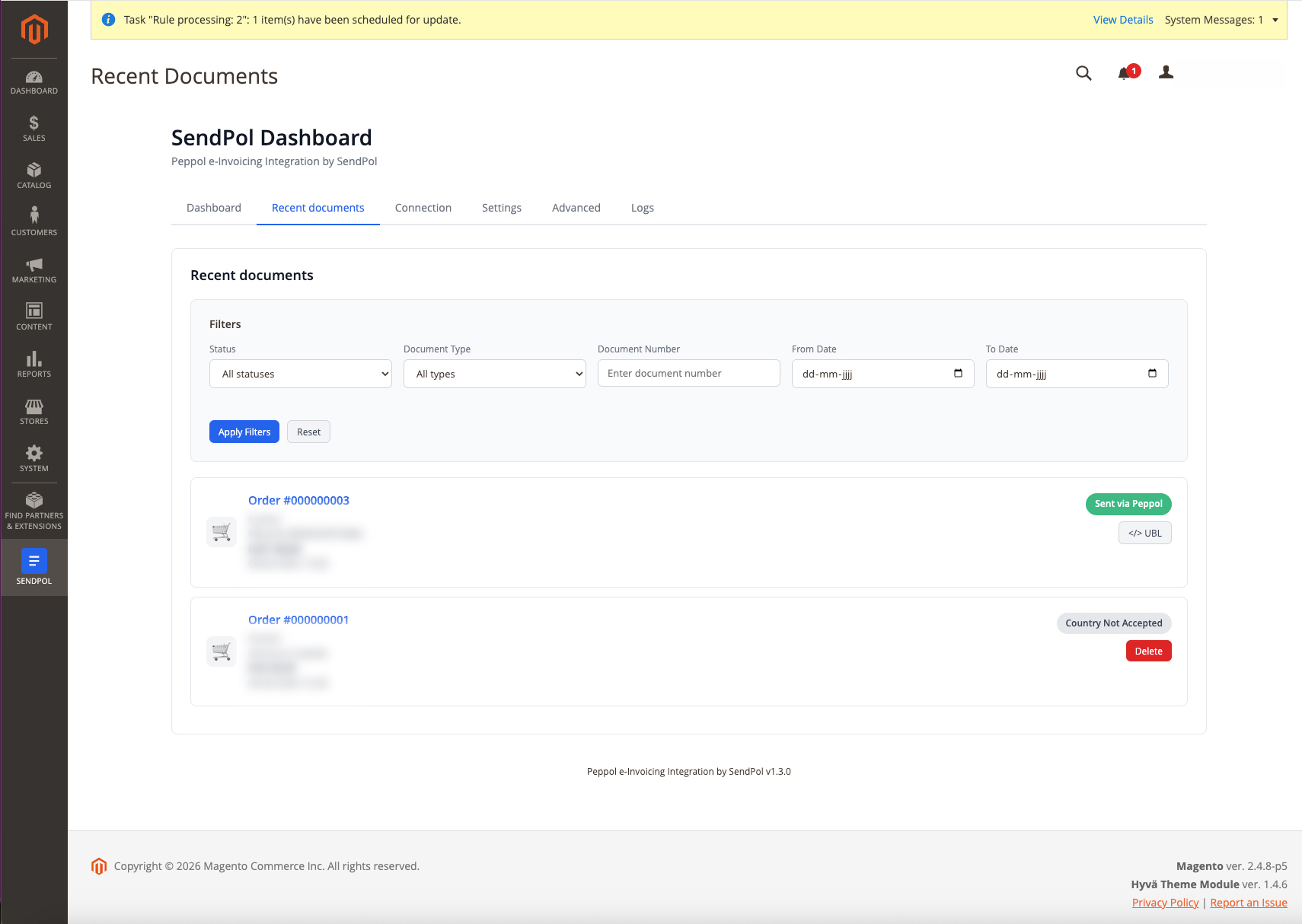Viewport: 1302px width, 924px height.
Task: Click the Country Not Accepted badge
Action: [x=1114, y=623]
